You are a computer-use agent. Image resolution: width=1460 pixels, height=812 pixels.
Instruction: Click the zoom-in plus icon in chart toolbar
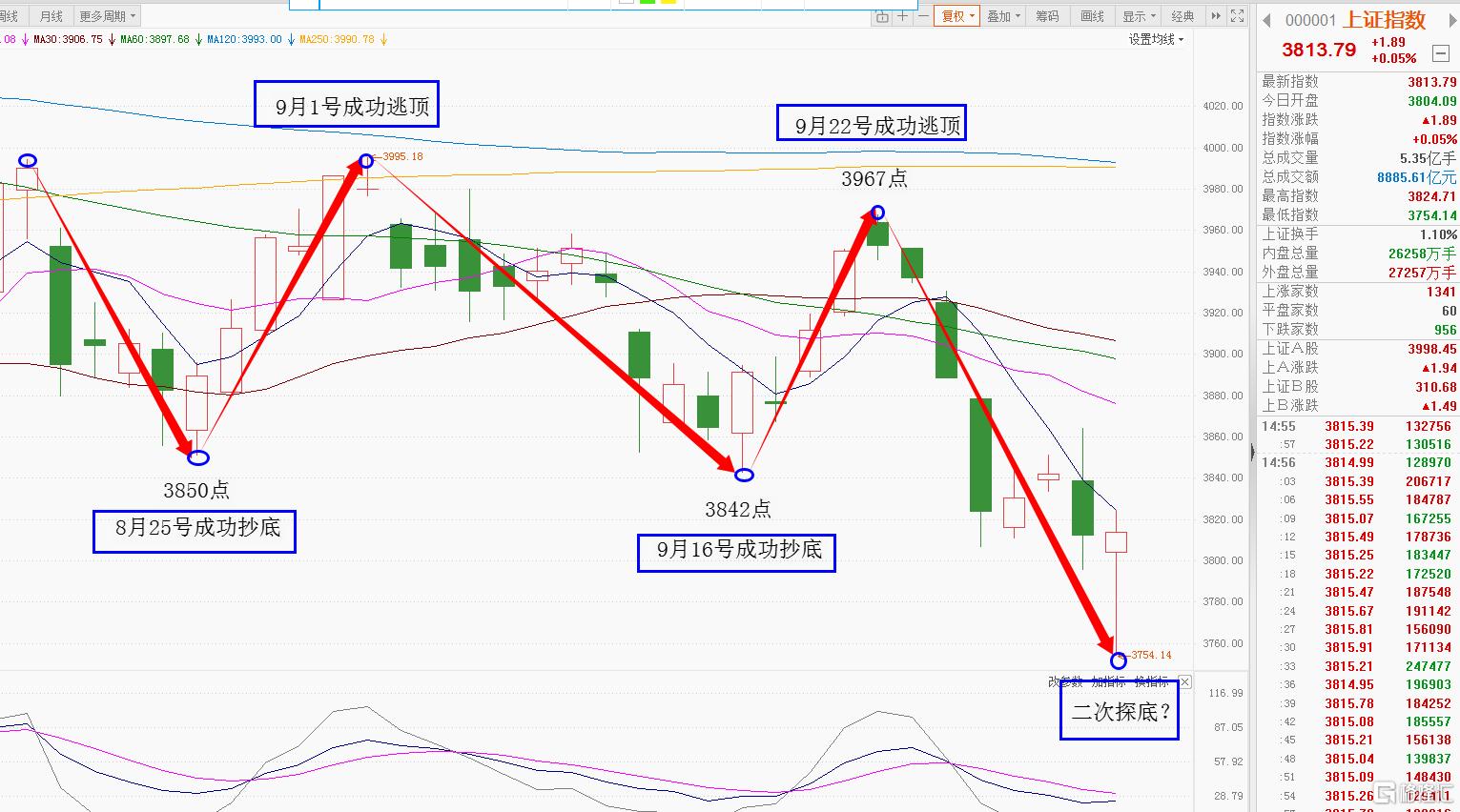tap(903, 16)
